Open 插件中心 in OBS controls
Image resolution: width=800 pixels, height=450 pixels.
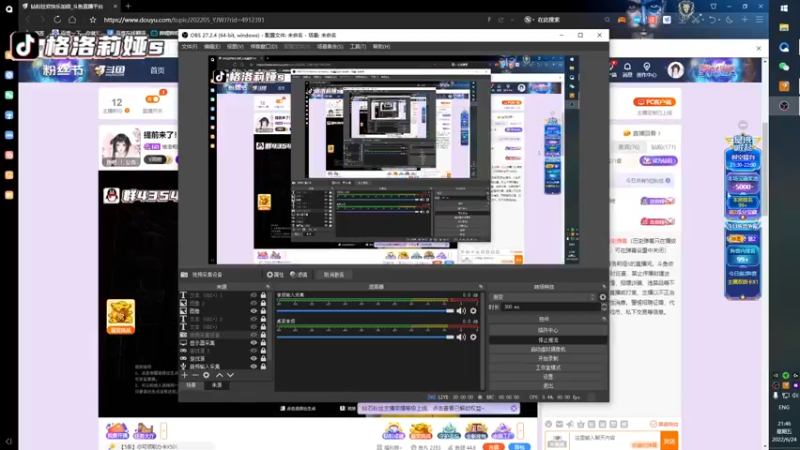pyautogui.click(x=548, y=330)
